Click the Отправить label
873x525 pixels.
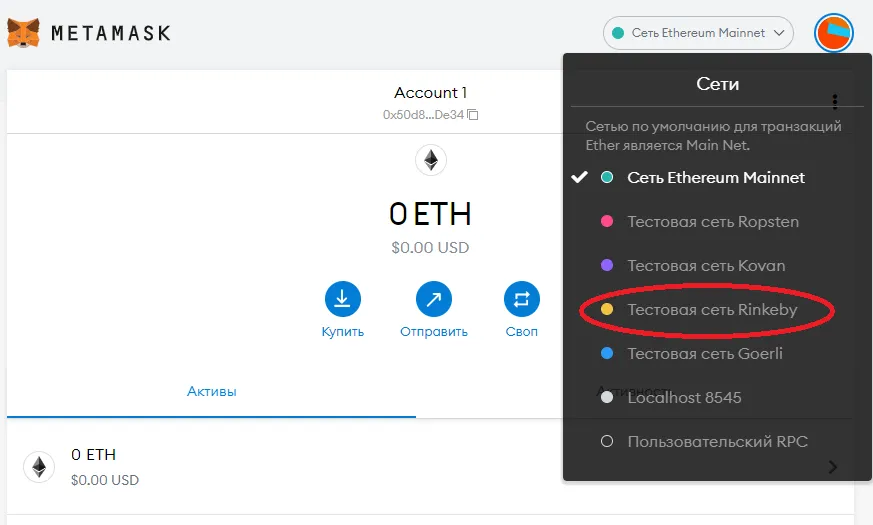click(x=434, y=332)
